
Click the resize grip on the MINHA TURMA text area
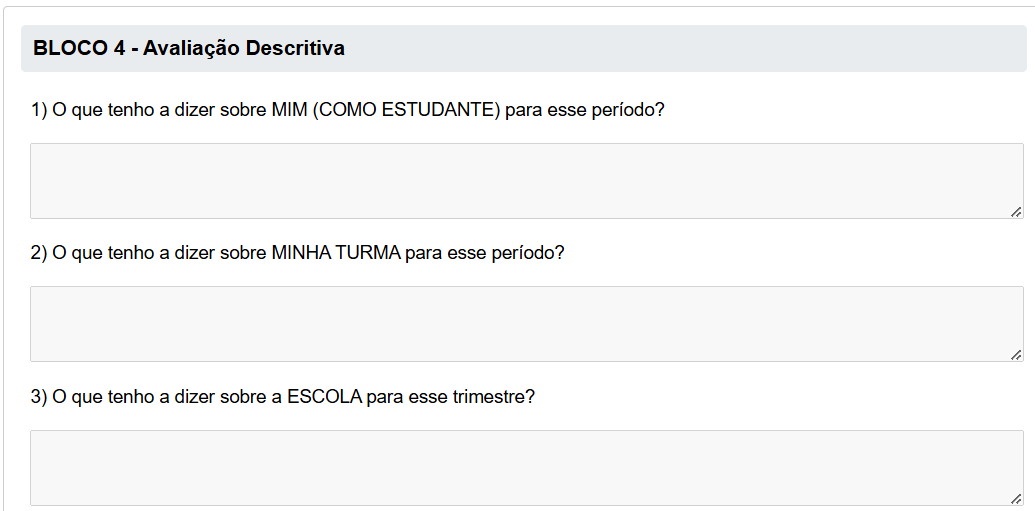point(1016,354)
